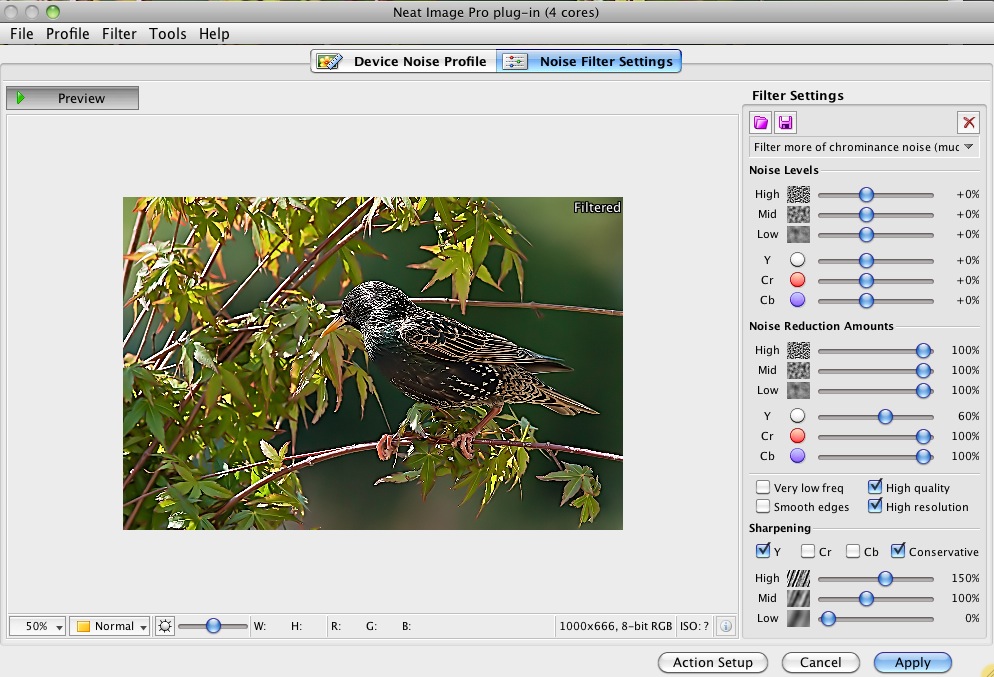Open the Filter menu
The image size is (994, 677).
[119, 34]
